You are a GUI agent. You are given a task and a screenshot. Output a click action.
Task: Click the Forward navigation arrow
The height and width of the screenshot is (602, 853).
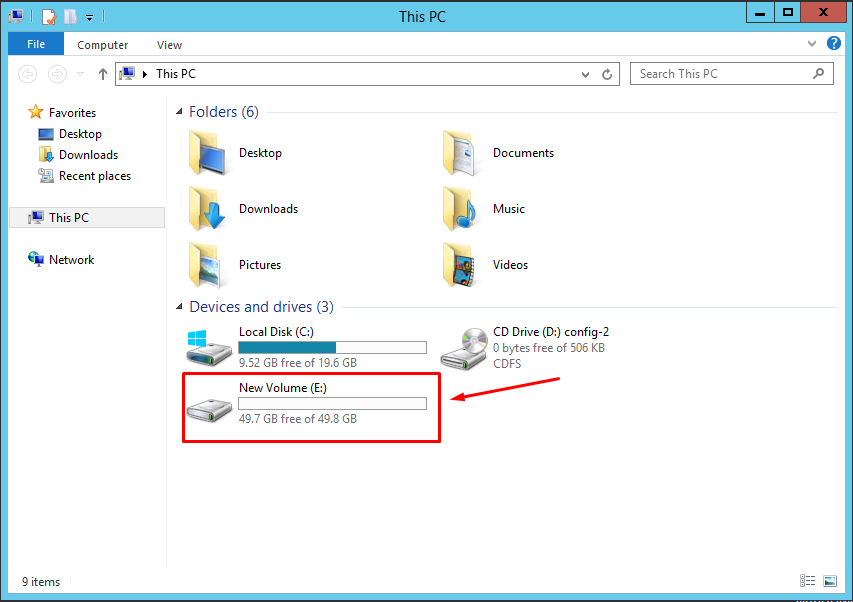57,73
